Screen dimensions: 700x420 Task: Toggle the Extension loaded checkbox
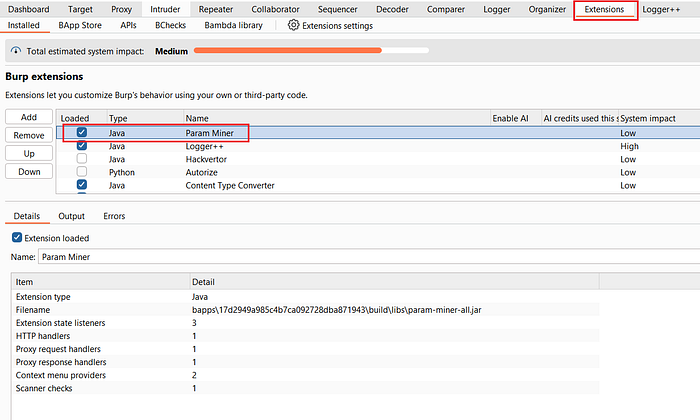pyautogui.click(x=17, y=237)
